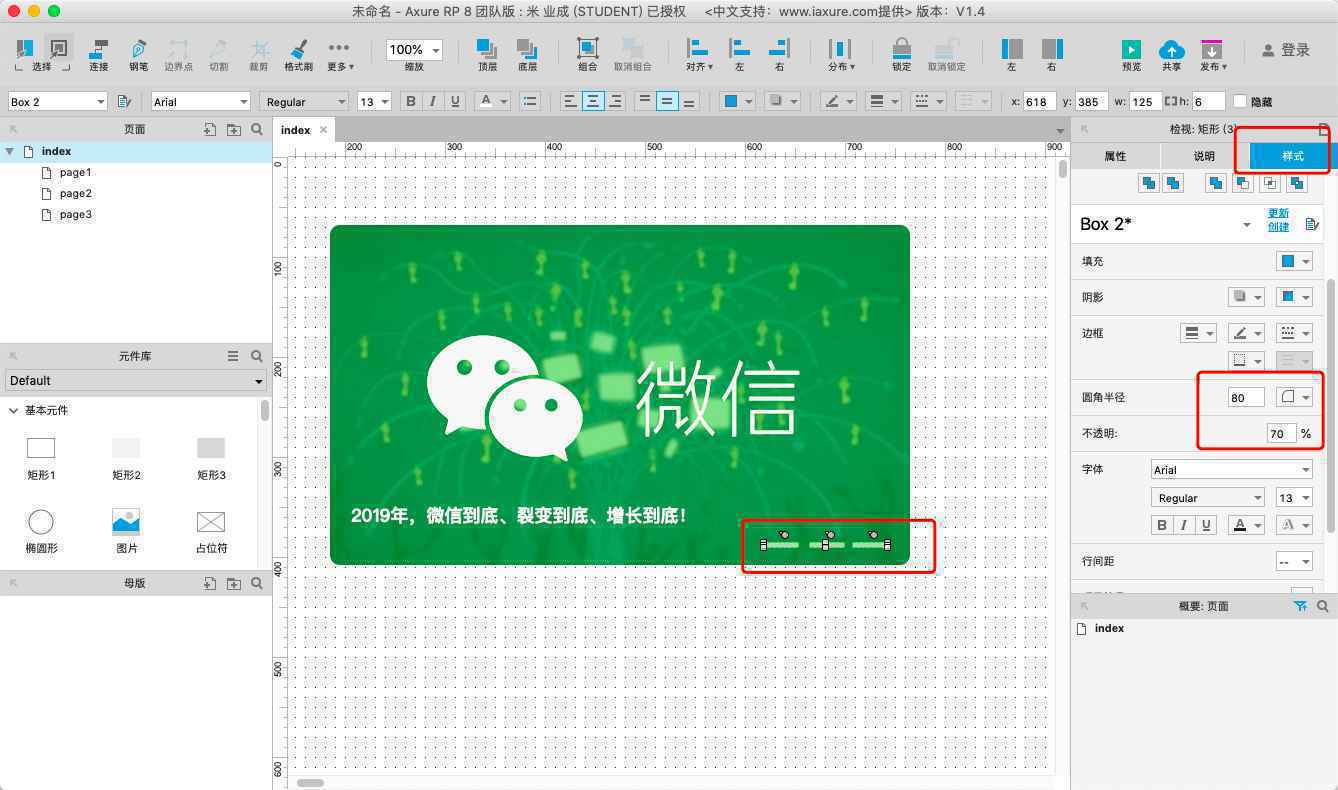1338x790 pixels.
Task: Switch to the 说明 notes tab
Action: pos(1204,156)
